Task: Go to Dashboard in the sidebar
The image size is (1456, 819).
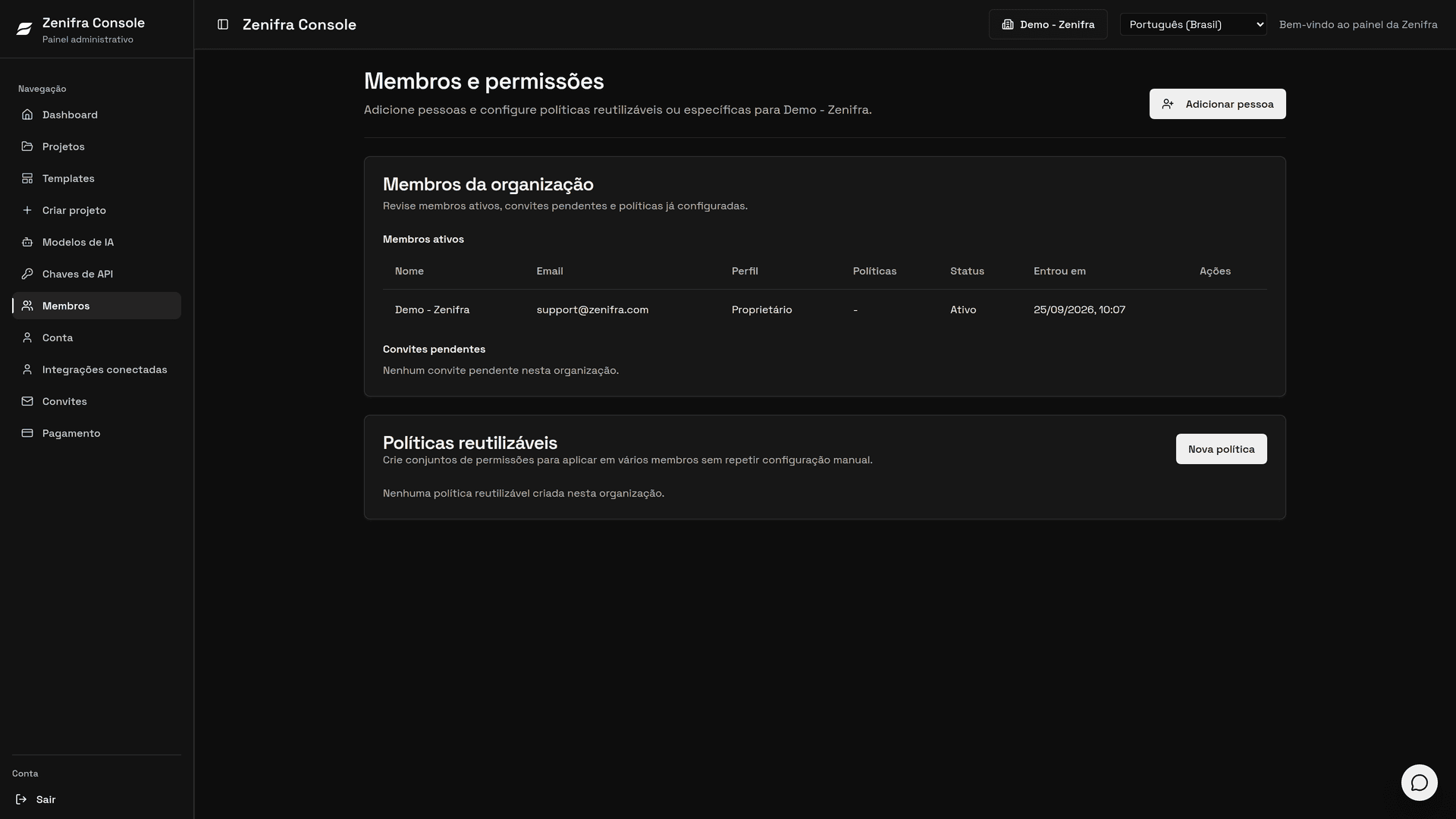Action: pos(96,115)
